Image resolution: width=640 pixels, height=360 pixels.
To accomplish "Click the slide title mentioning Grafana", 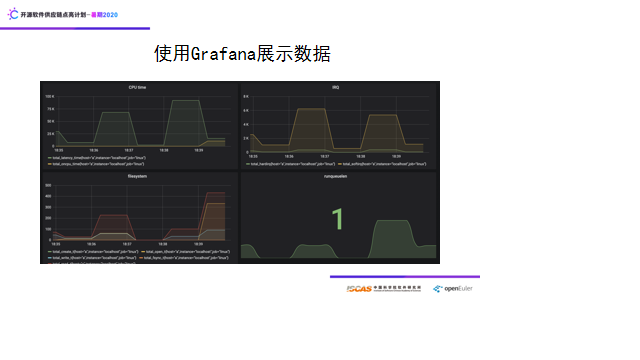I will (242, 53).
